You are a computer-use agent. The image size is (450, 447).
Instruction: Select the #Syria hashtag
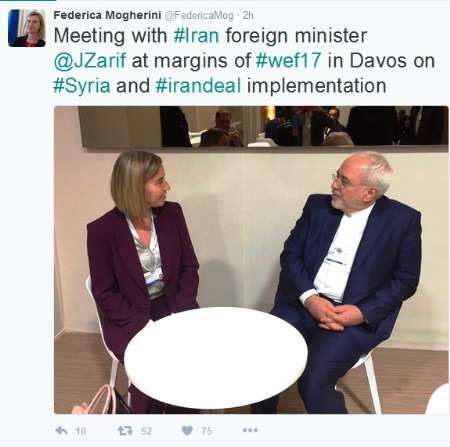coord(82,86)
